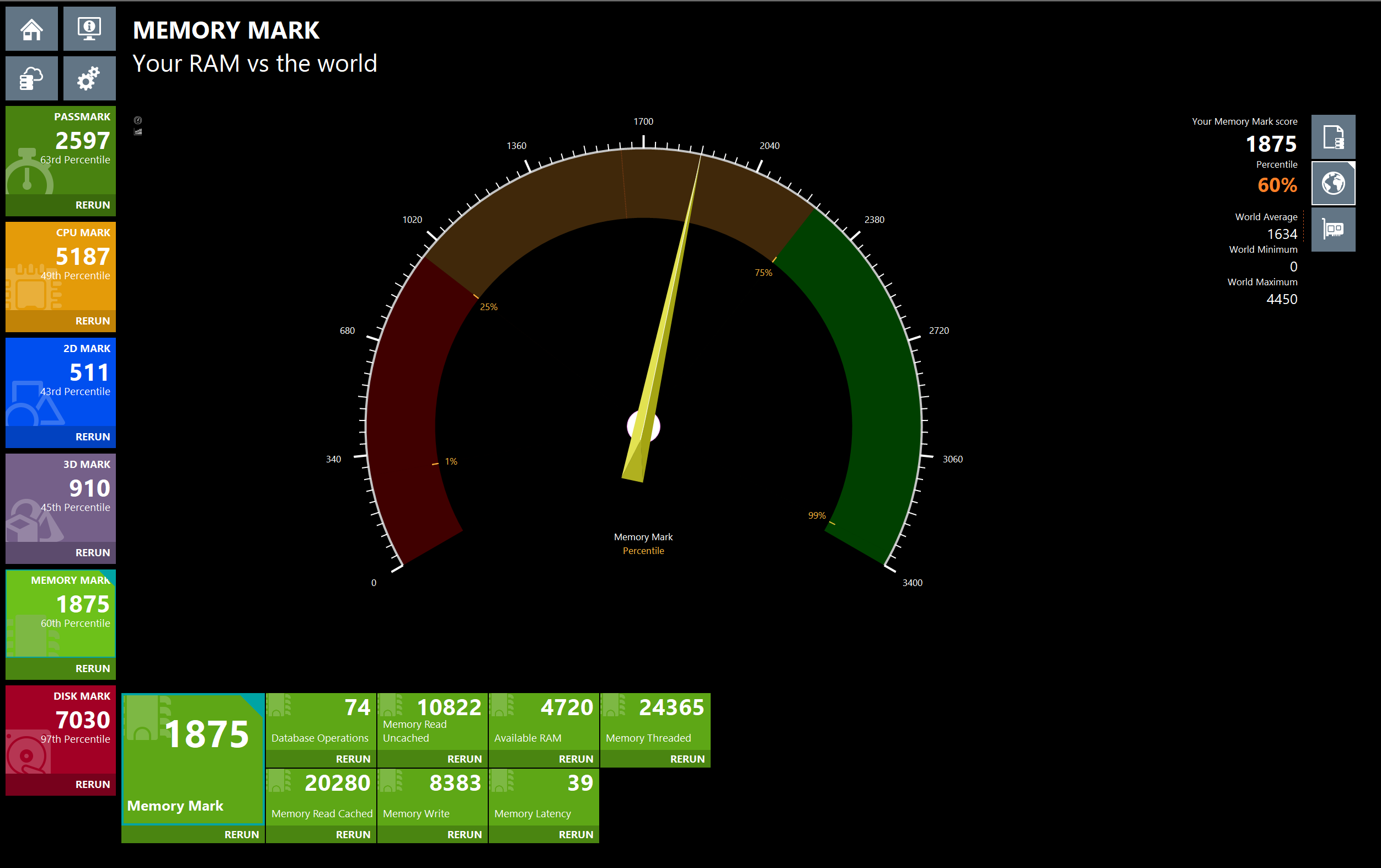
Task: Click the 75% marker on the gauge
Action: (764, 273)
